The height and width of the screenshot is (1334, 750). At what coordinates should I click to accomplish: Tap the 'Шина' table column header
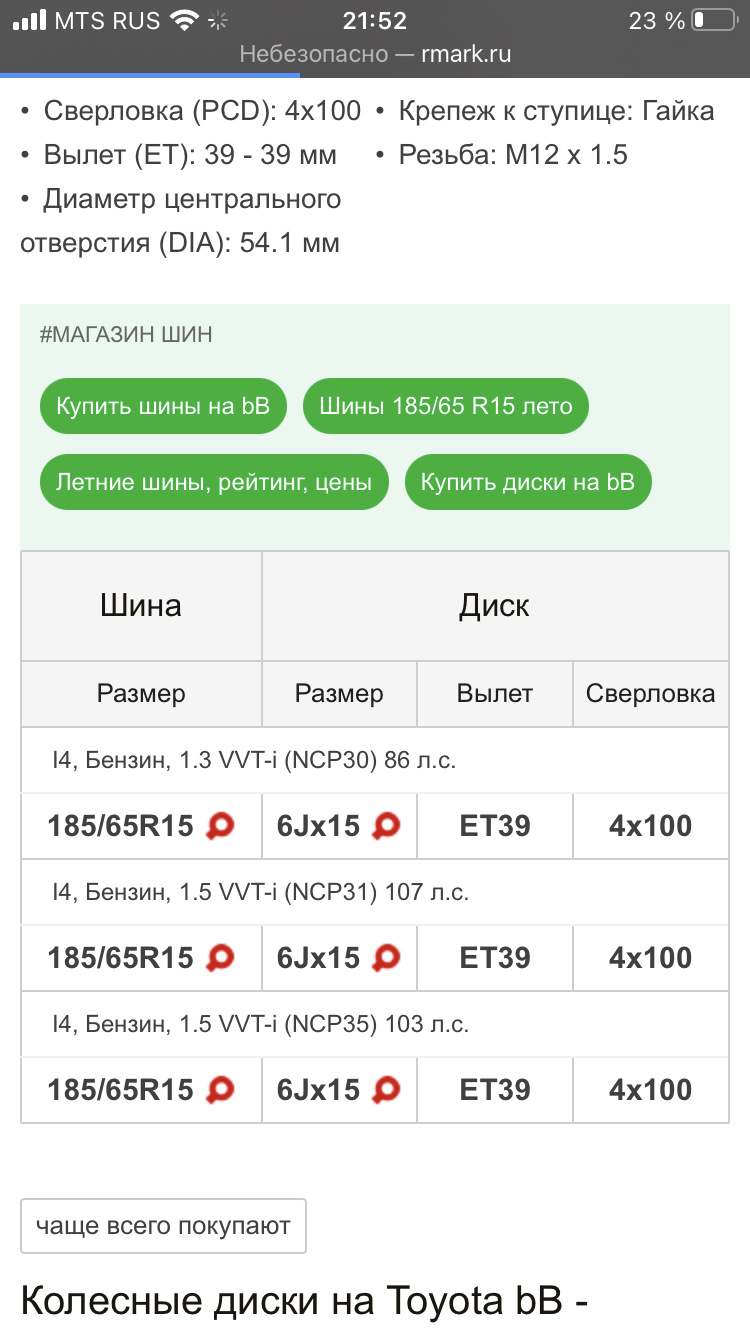tap(141, 605)
